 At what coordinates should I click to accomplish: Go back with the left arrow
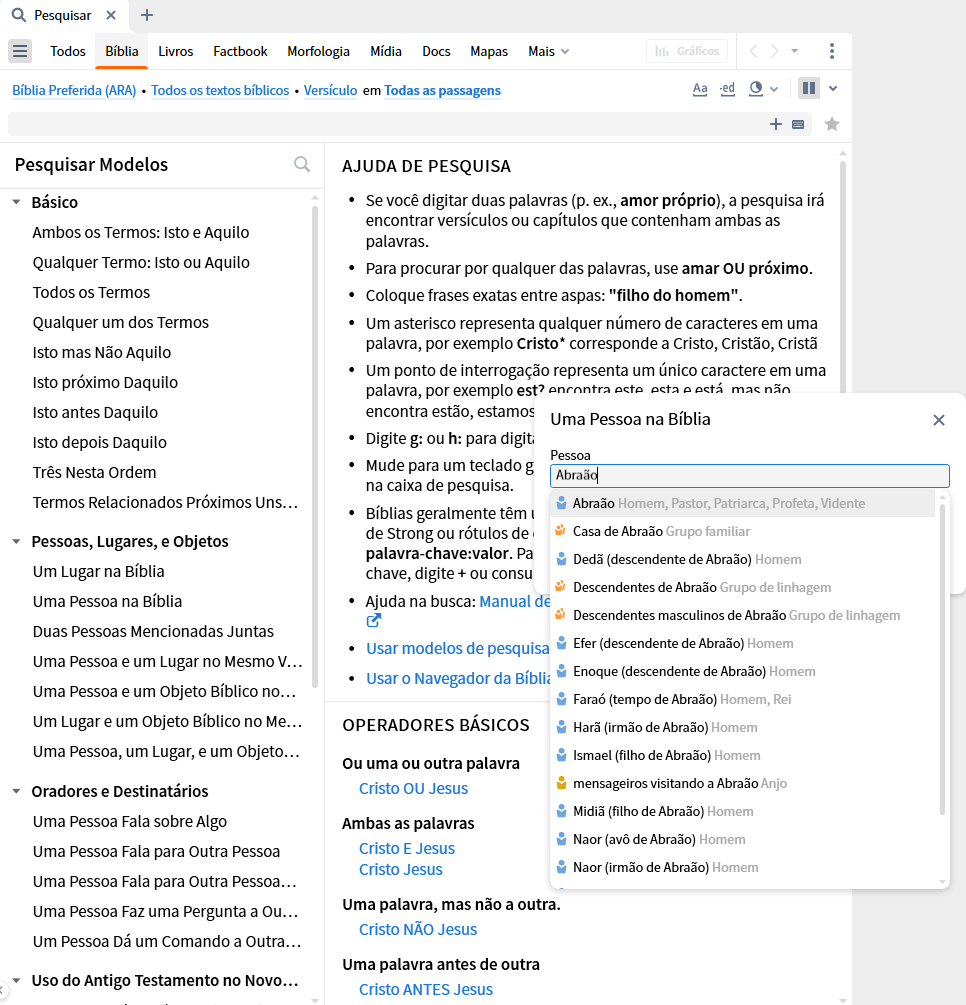click(753, 51)
